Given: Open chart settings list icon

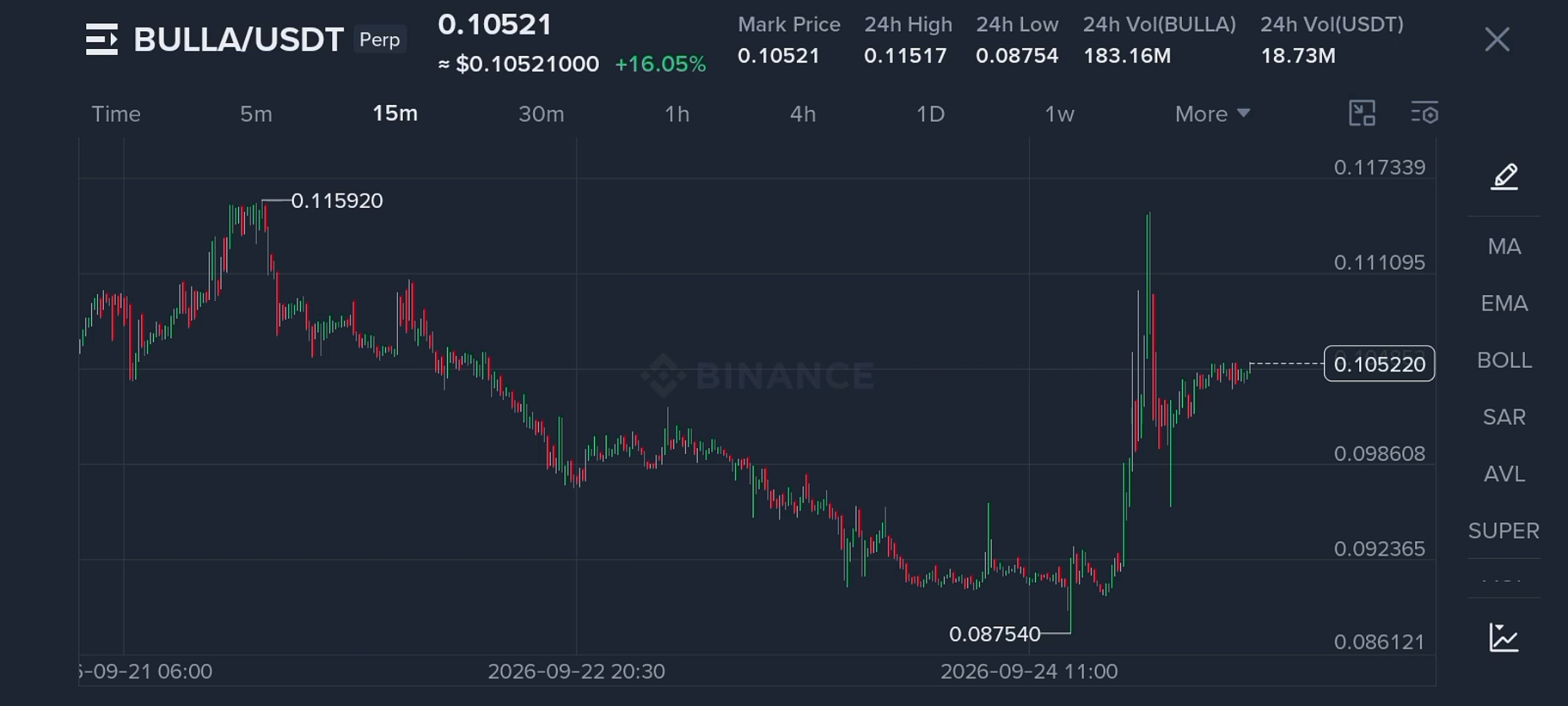Looking at the screenshot, I should coord(1425,113).
